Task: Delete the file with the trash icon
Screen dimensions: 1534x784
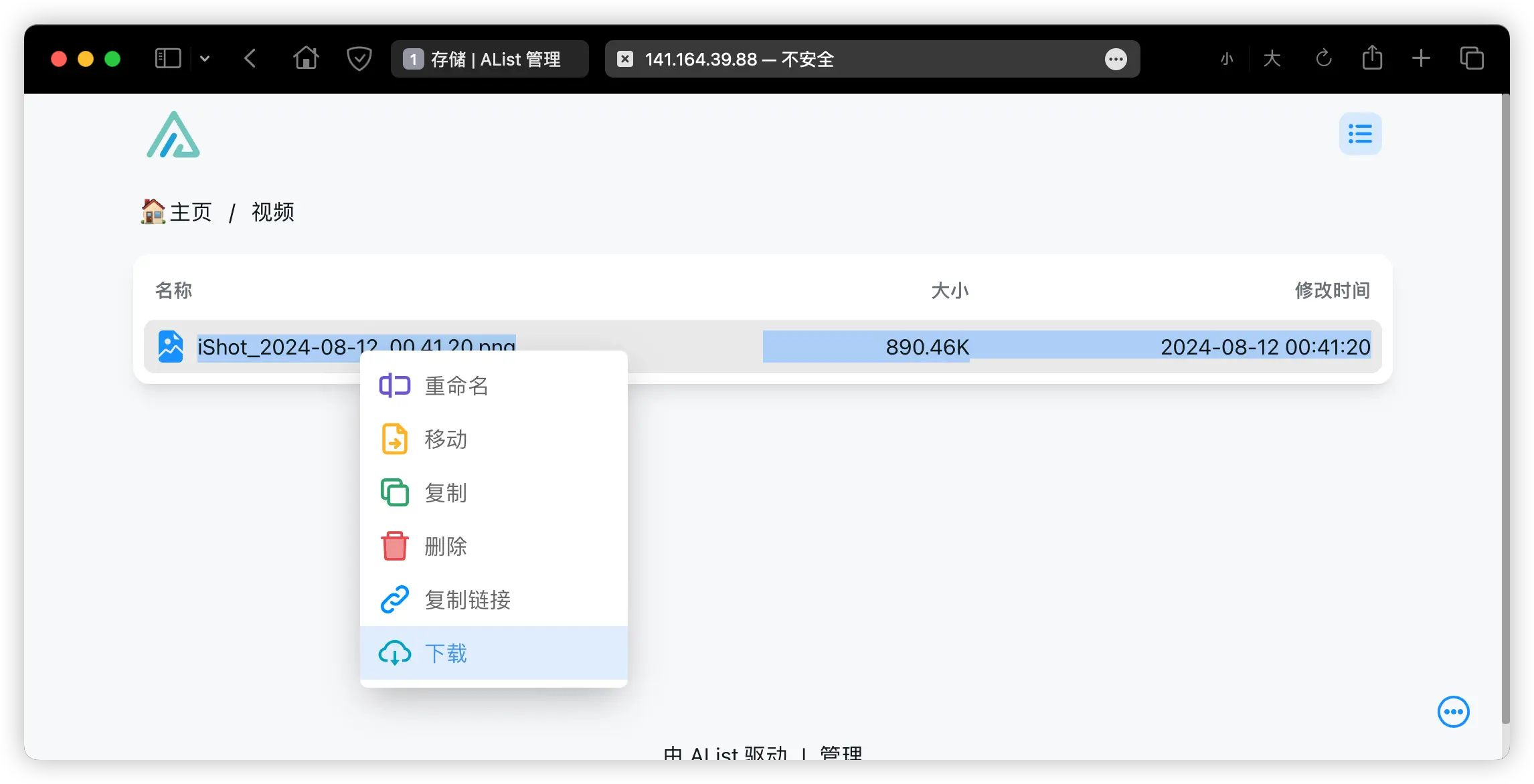Action: [395, 546]
